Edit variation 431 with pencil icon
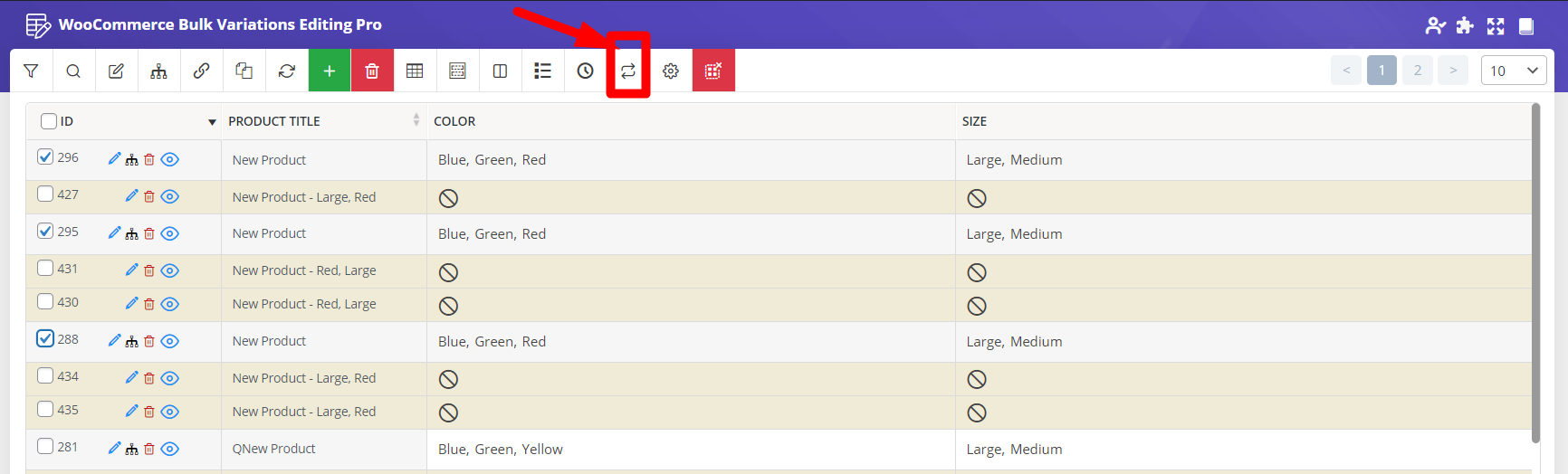 point(132,270)
